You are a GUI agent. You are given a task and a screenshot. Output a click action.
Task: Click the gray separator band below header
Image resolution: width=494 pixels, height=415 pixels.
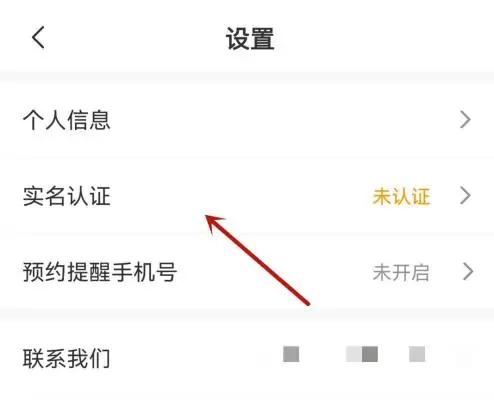[x=247, y=77]
